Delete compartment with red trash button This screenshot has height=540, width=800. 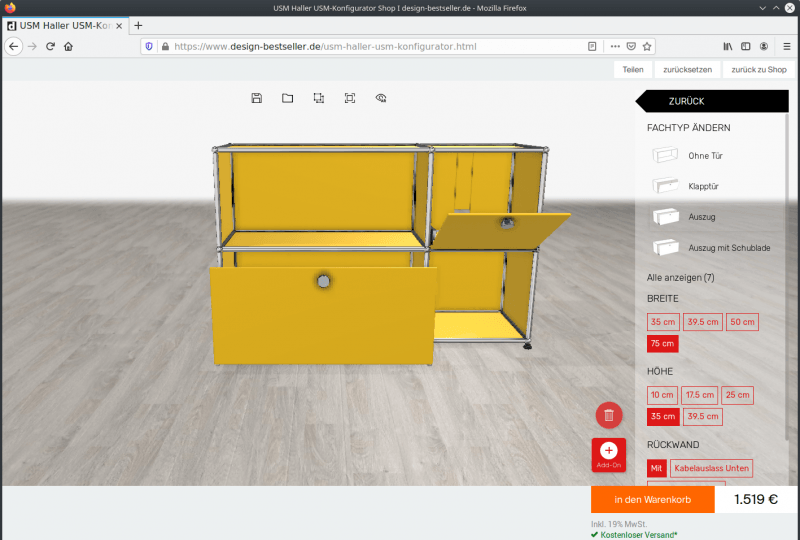click(609, 415)
